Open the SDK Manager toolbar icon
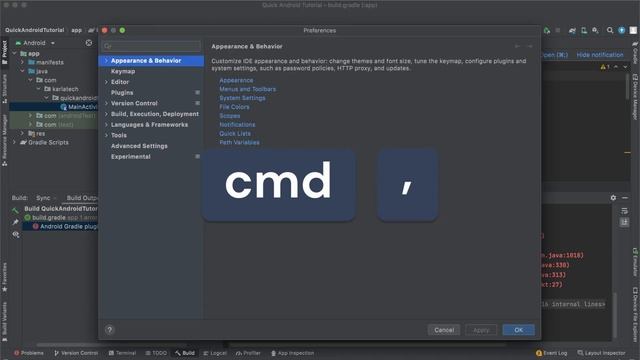The image size is (640, 360). (x=596, y=30)
